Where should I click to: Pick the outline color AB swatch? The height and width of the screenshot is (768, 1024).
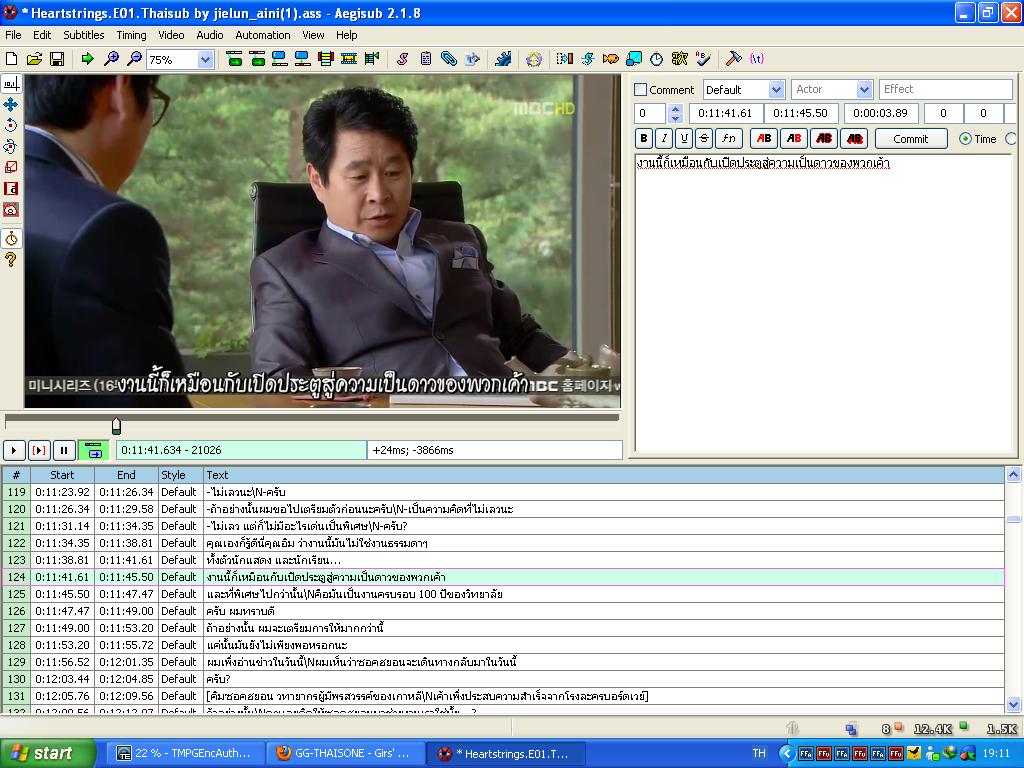click(x=824, y=138)
